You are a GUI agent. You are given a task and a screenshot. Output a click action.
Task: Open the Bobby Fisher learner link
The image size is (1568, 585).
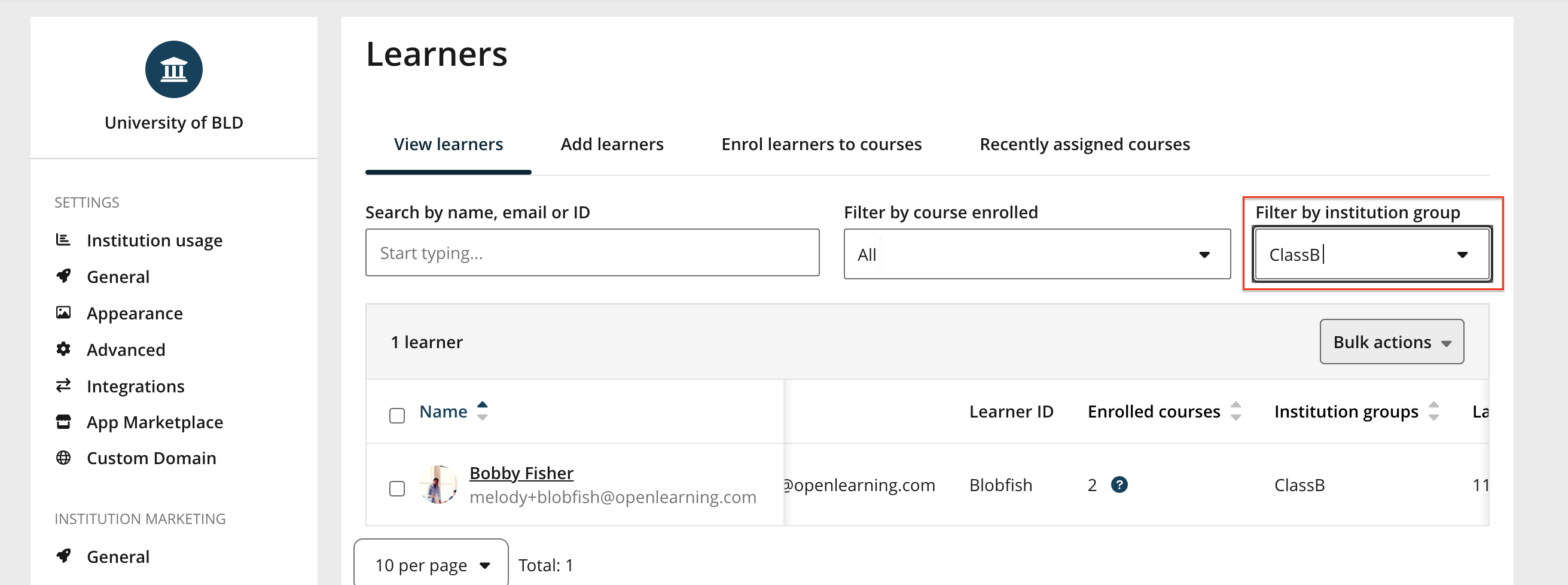coord(521,473)
